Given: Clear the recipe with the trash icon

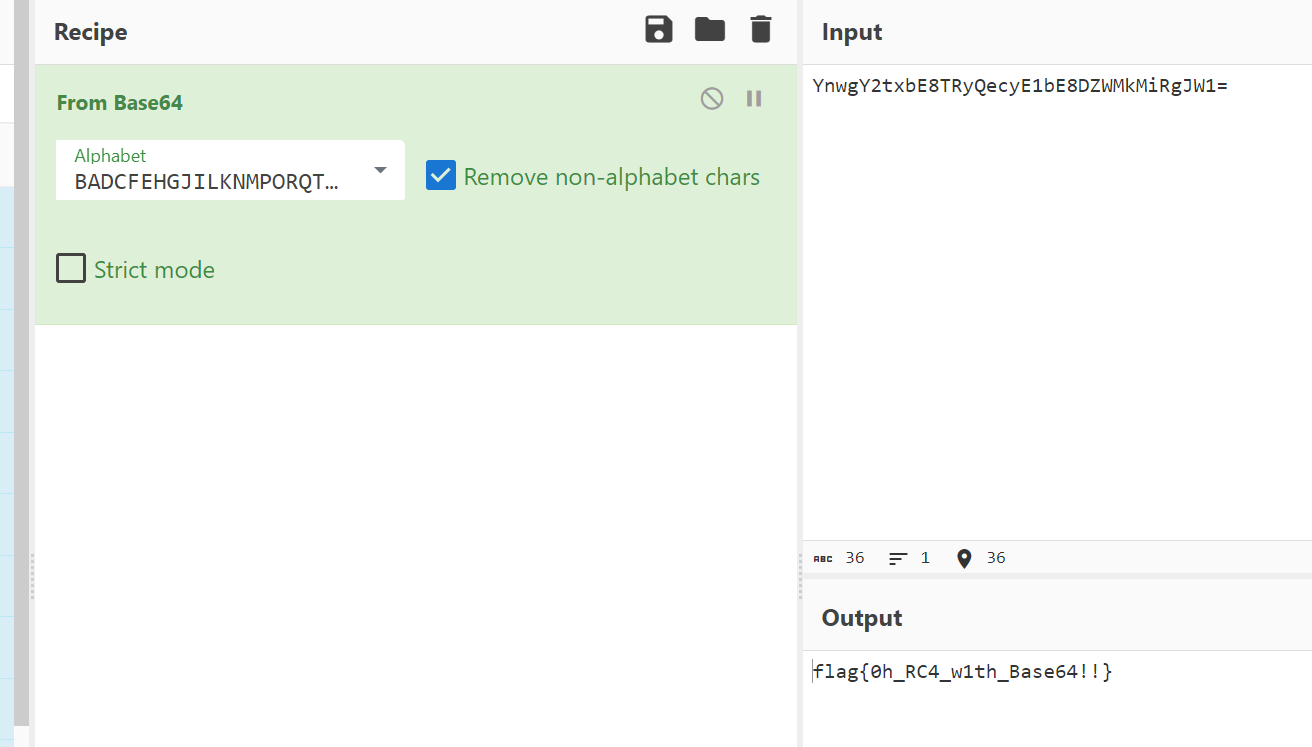Looking at the screenshot, I should (x=761, y=30).
